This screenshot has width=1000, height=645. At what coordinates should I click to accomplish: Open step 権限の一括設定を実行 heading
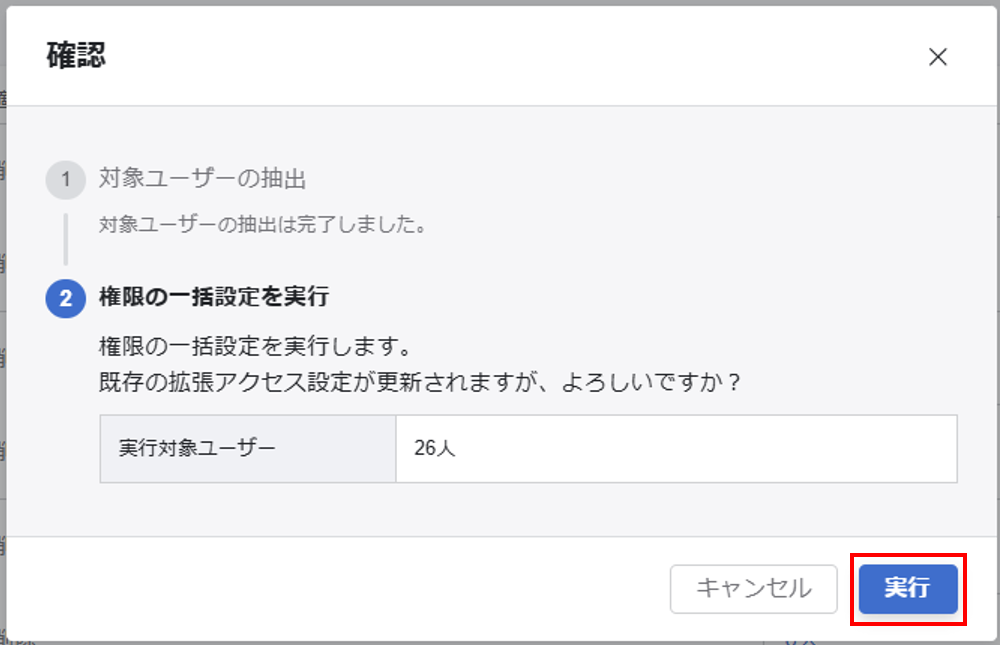(x=214, y=297)
